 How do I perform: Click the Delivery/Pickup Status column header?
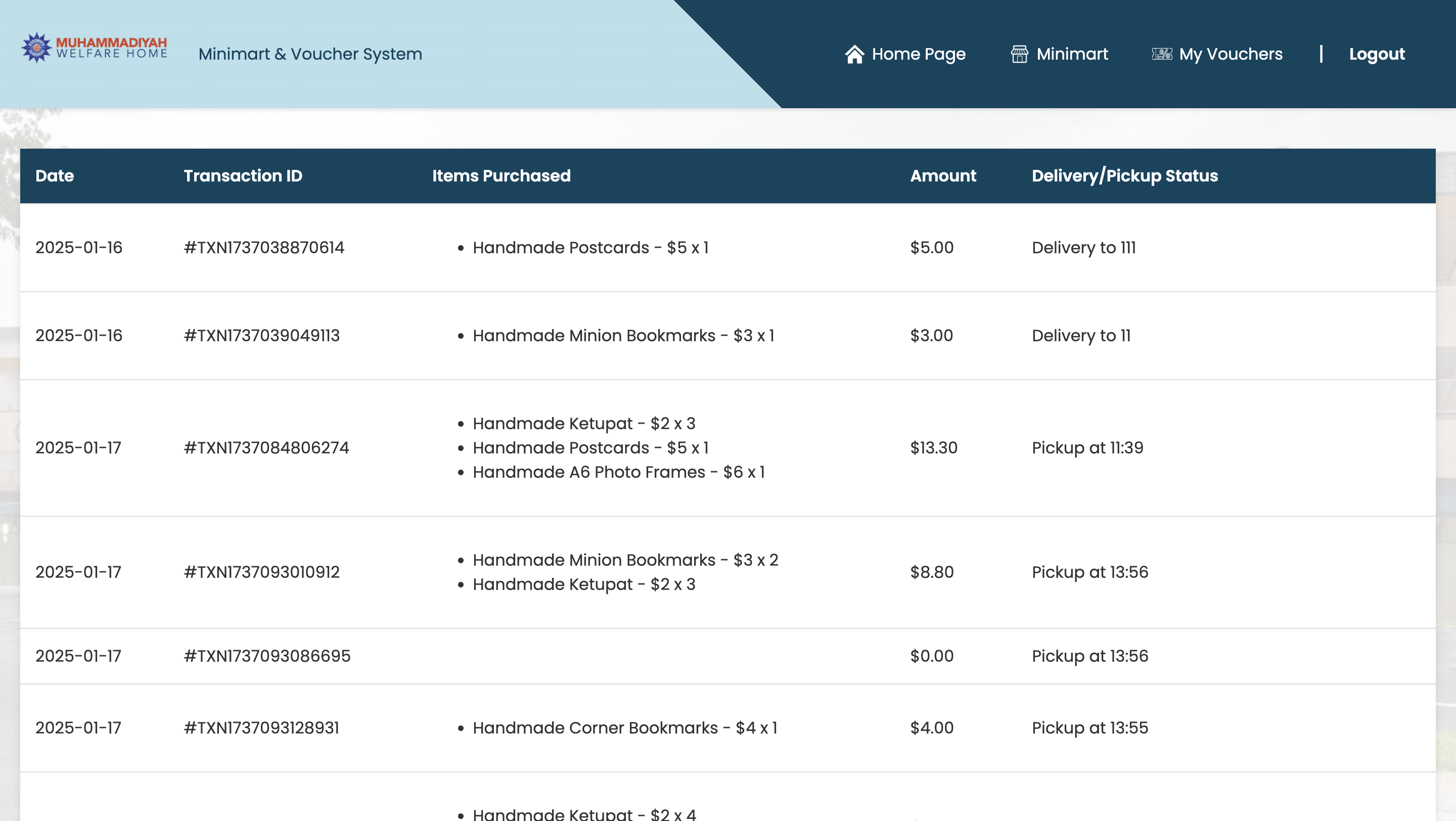pos(1124,176)
